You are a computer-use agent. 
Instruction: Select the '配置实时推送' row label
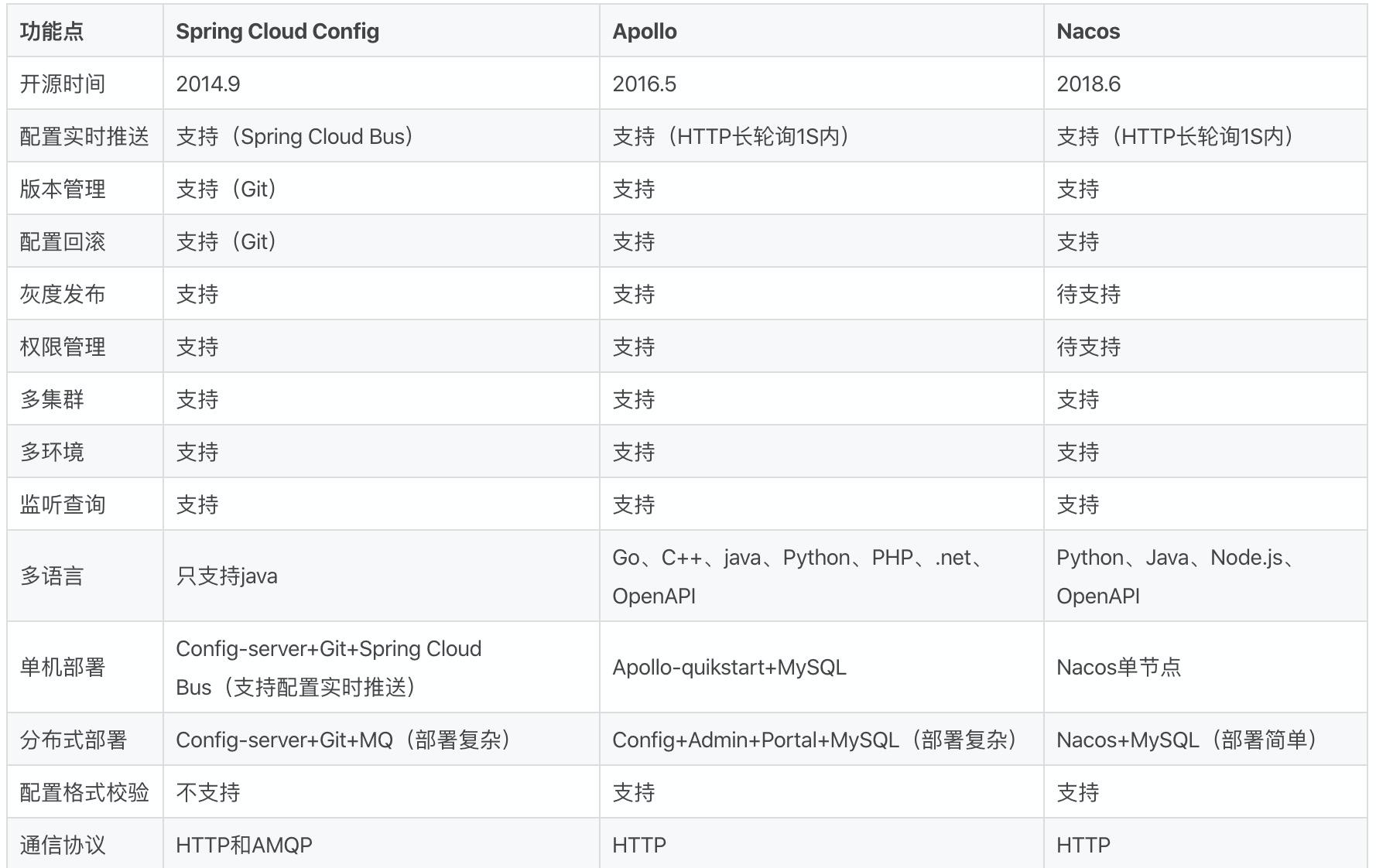tap(85, 136)
